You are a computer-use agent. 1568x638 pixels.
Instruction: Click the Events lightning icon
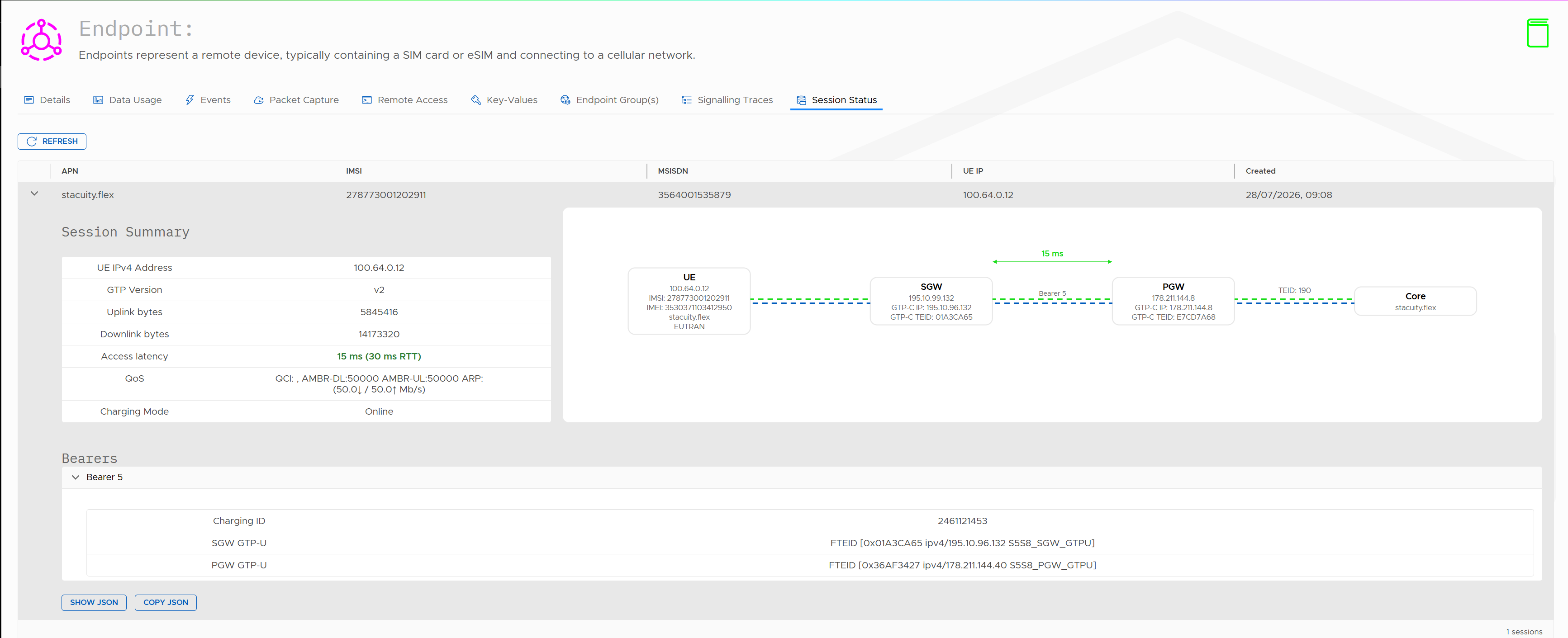pyautogui.click(x=189, y=100)
